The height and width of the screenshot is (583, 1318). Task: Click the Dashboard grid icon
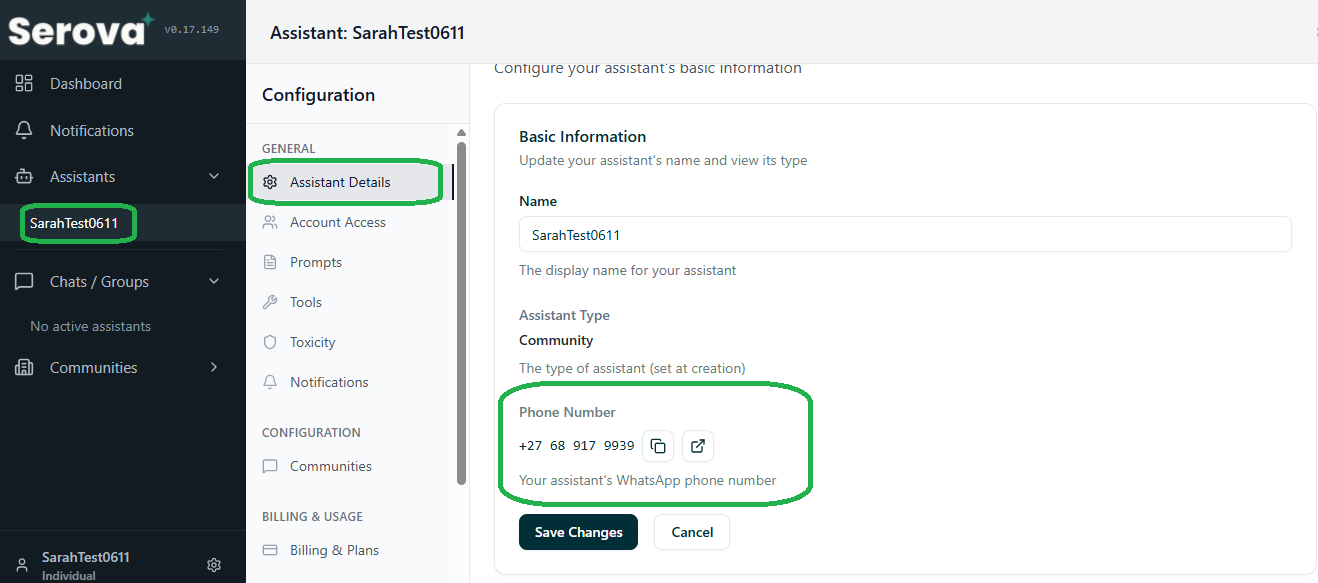click(24, 84)
